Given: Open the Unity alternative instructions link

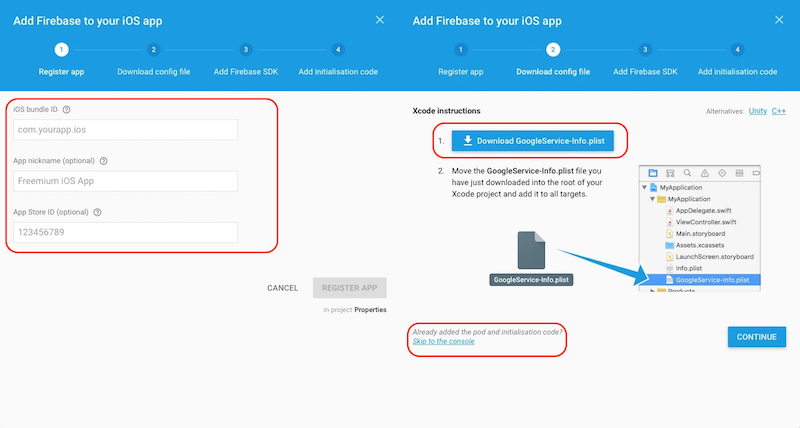Looking at the screenshot, I should point(756,111).
